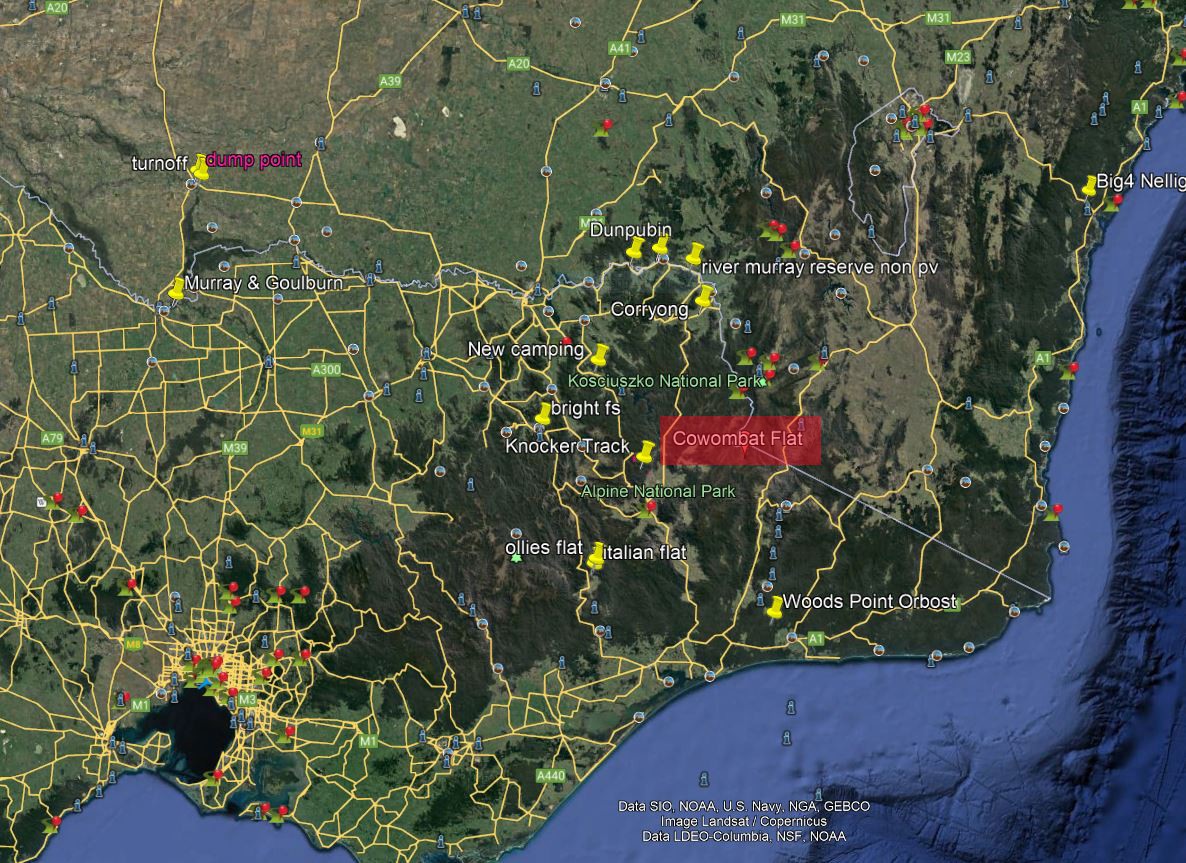Open the highlighted Cowombat Flat placemark label
This screenshot has height=863, width=1186.
(740, 440)
